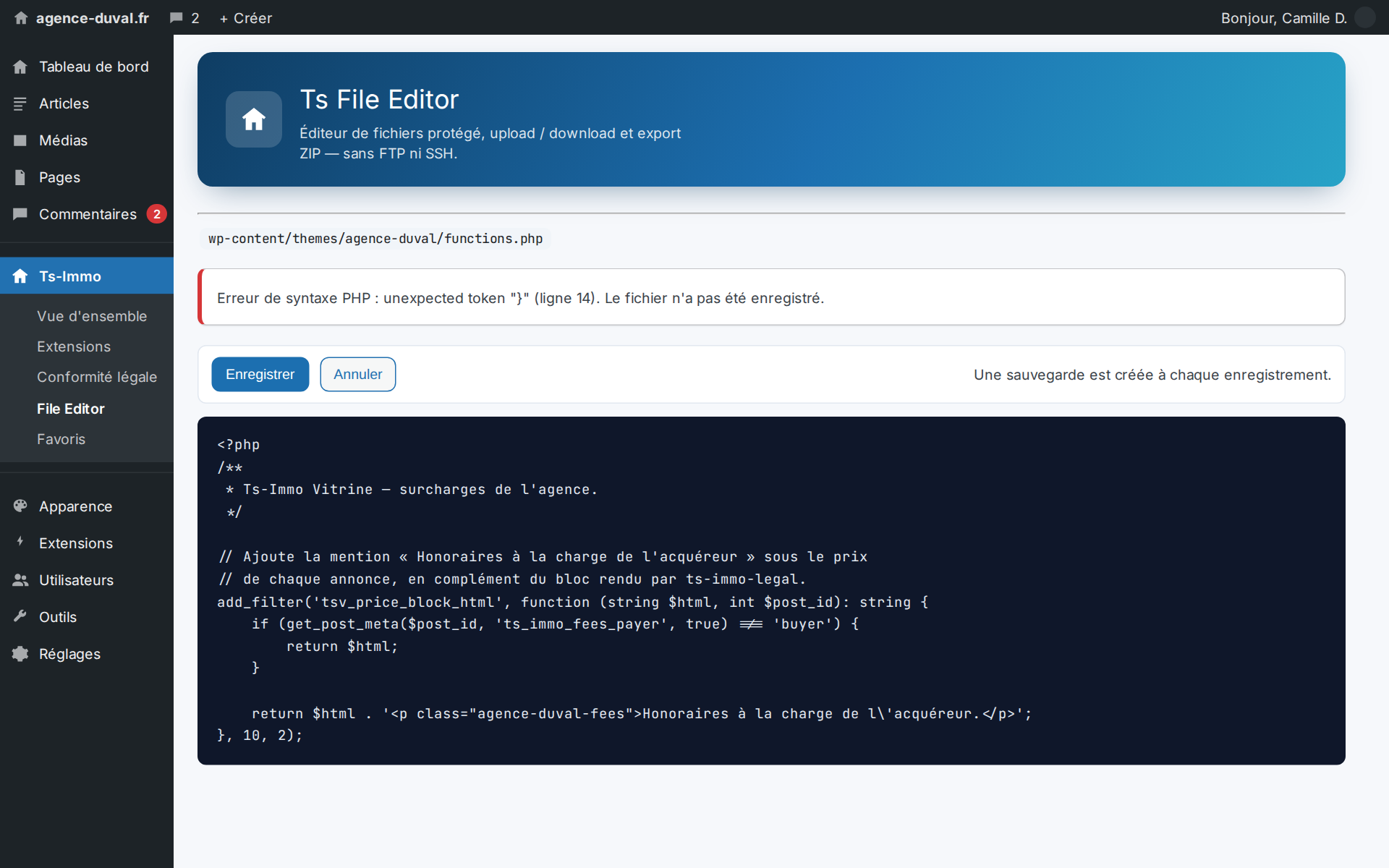Screen dimensions: 1389x868
Task: Click the Tableau de bord house icon
Action: (20, 67)
